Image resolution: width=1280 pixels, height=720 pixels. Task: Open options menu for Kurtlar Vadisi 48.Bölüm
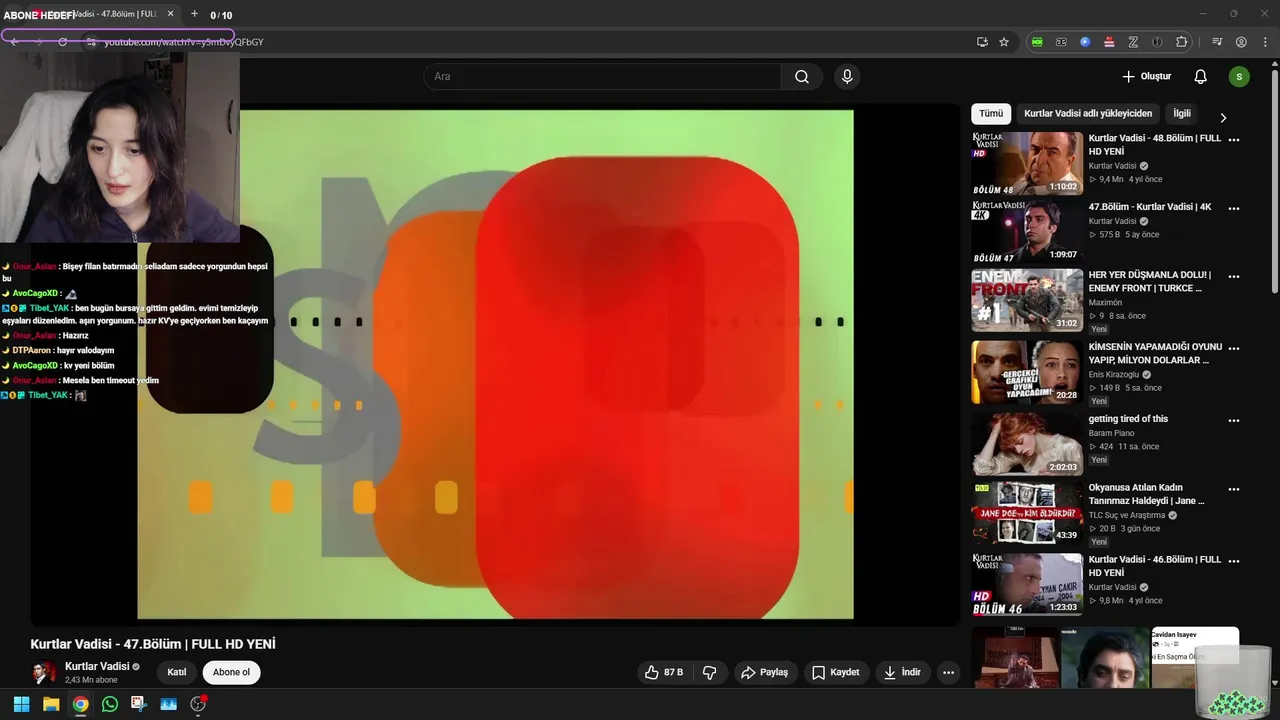[x=1234, y=140]
